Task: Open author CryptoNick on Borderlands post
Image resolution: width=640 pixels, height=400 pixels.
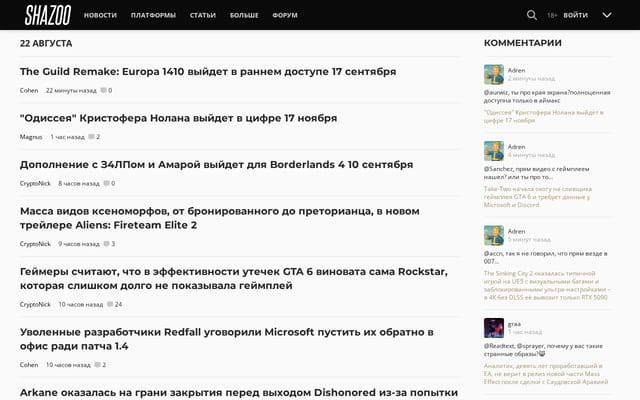Action: pos(35,183)
